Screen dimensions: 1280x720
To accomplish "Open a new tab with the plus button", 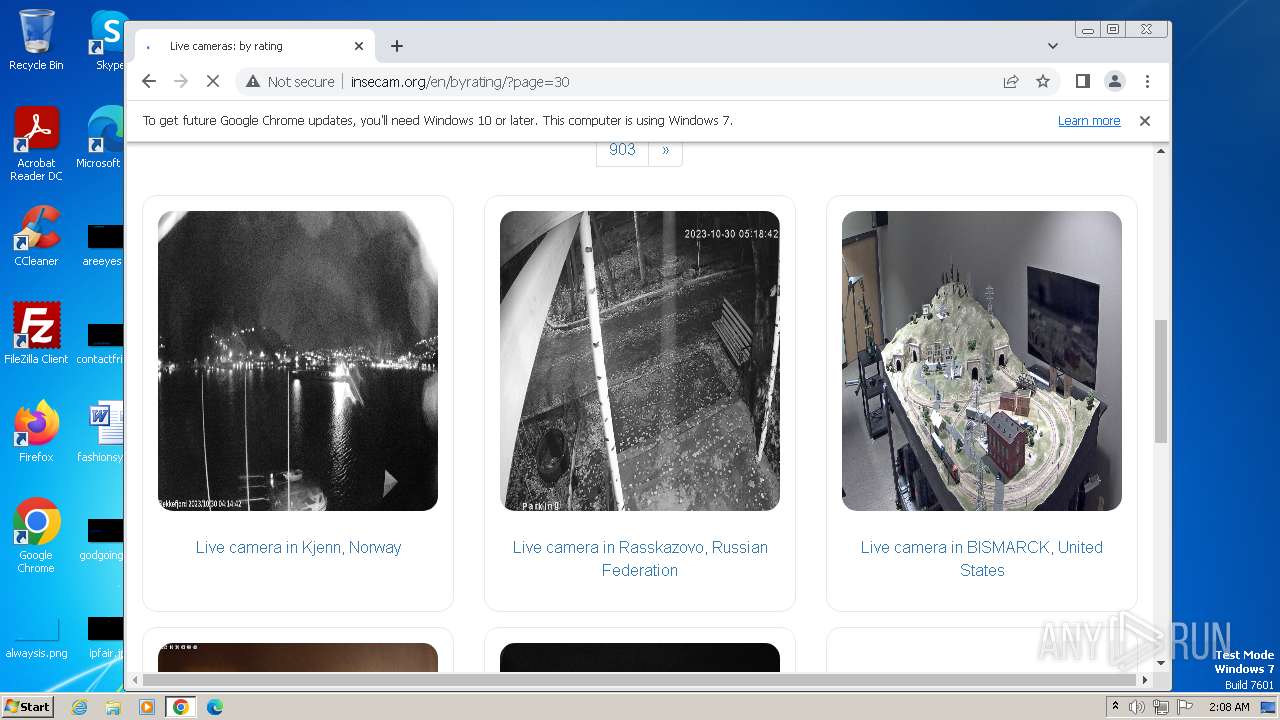I will (x=397, y=46).
